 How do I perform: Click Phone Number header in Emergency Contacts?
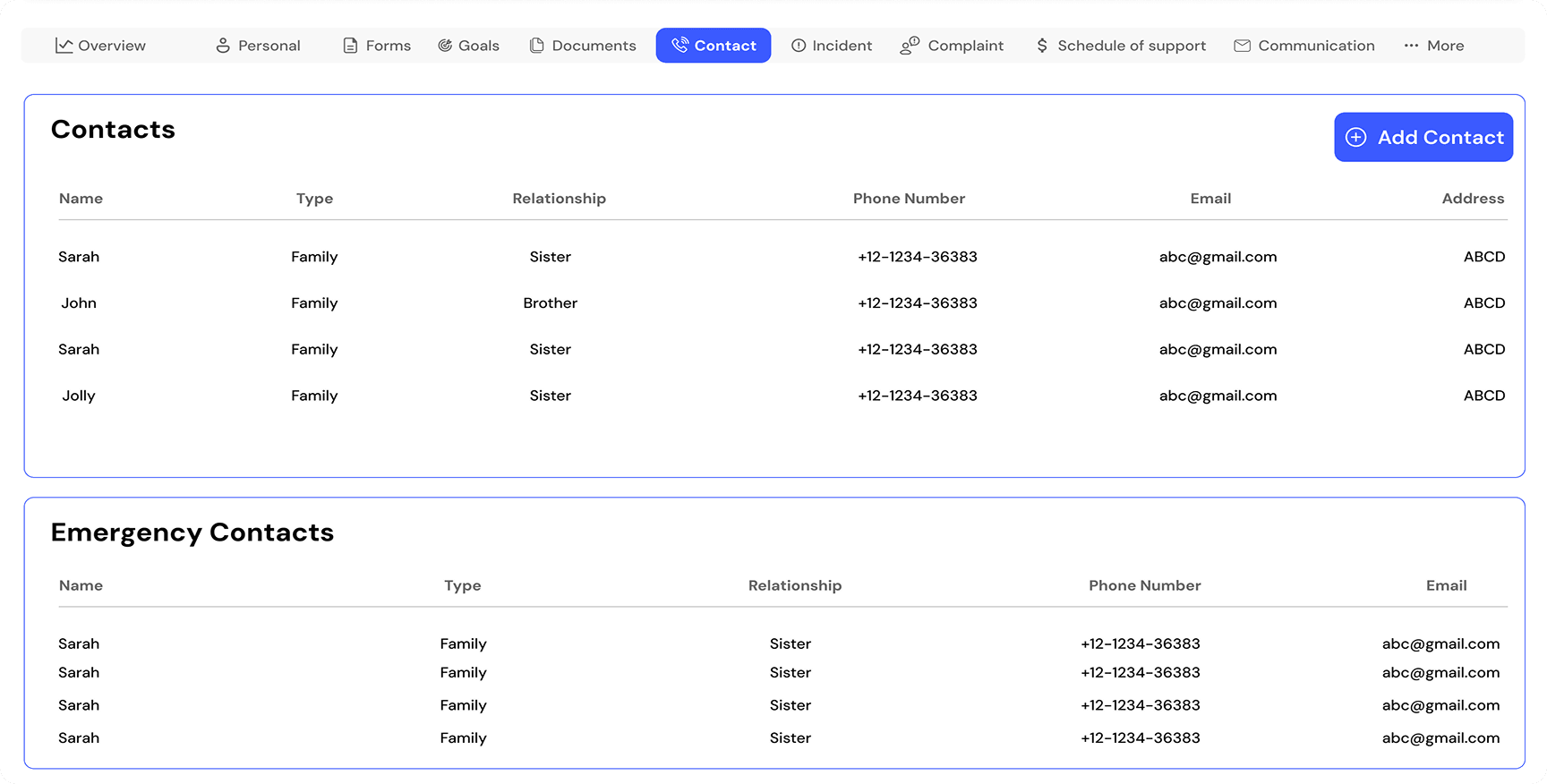coord(1145,585)
